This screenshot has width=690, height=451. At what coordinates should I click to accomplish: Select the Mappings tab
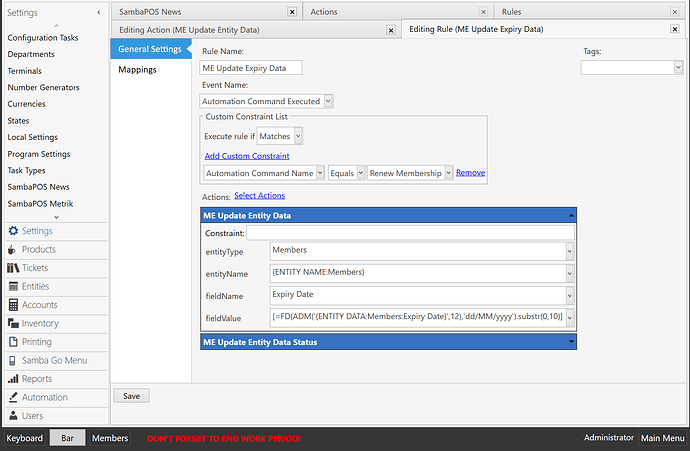coord(137,70)
